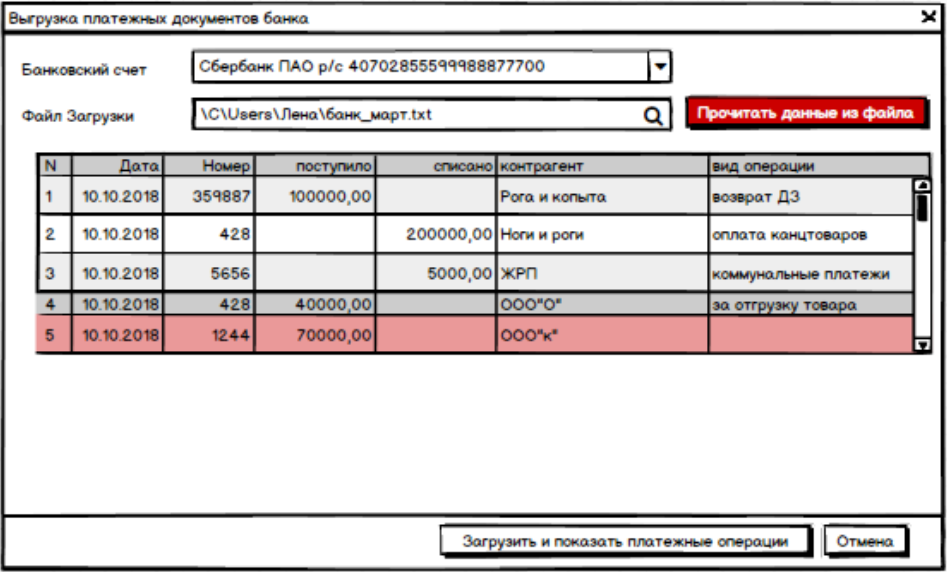Click the 40000,00 amount cell
Image resolution: width=947 pixels, height=572 pixels.
(x=315, y=305)
